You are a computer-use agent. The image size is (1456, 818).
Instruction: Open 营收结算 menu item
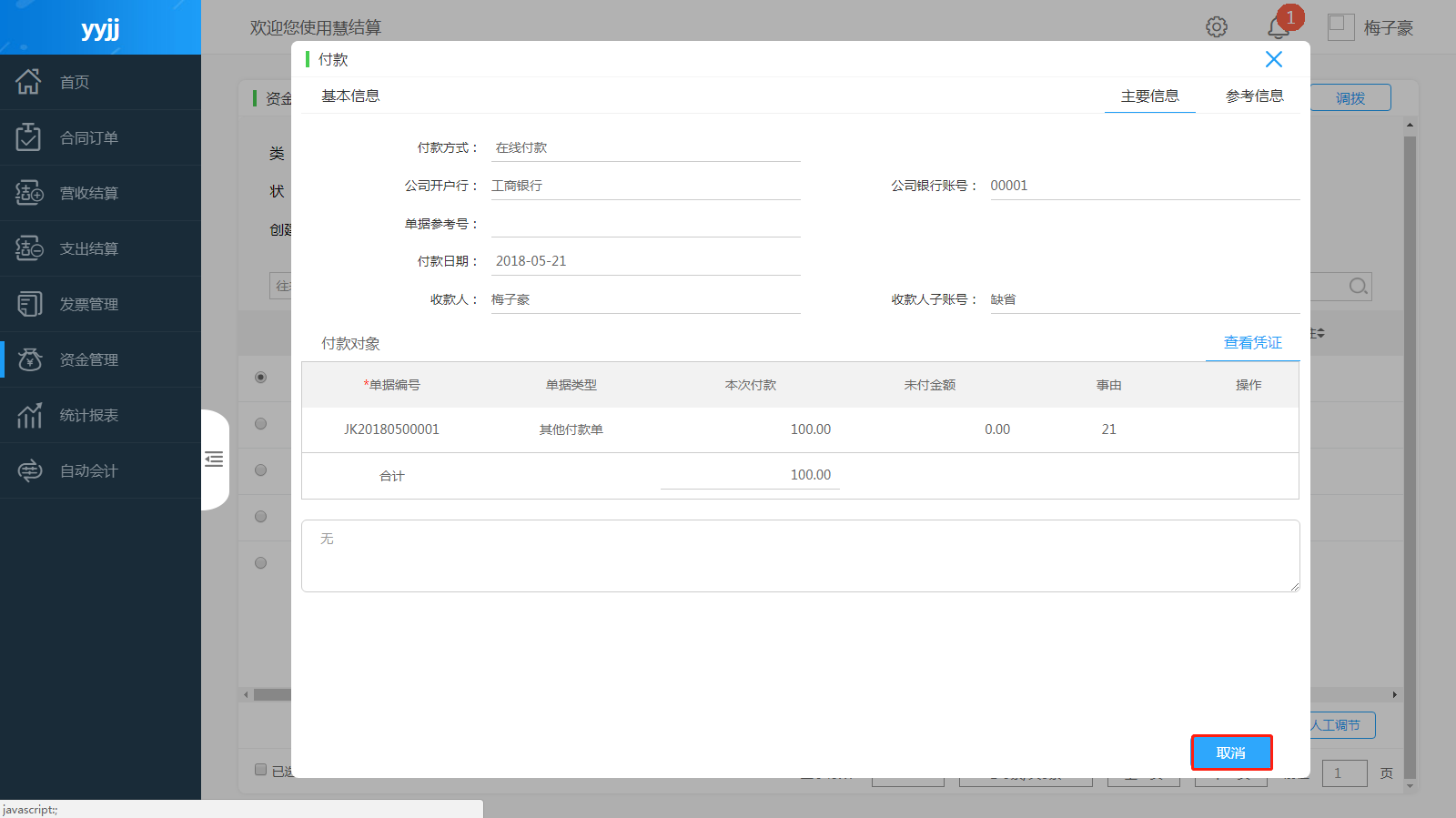pos(89,194)
